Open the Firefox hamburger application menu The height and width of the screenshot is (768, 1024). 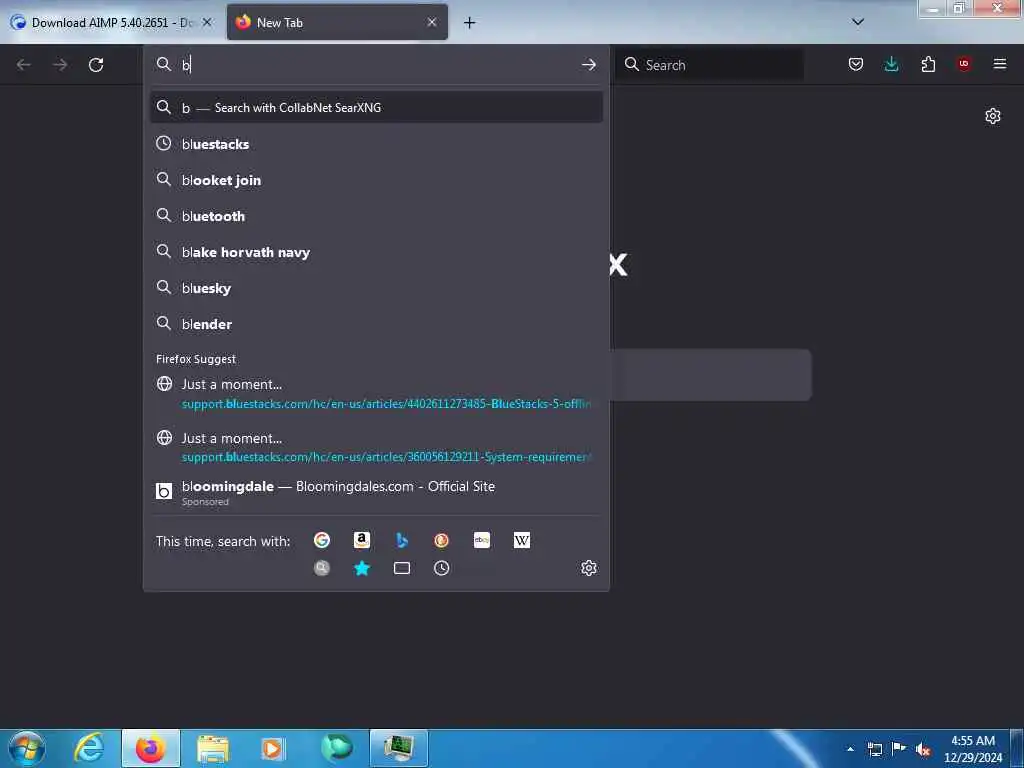(1000, 64)
